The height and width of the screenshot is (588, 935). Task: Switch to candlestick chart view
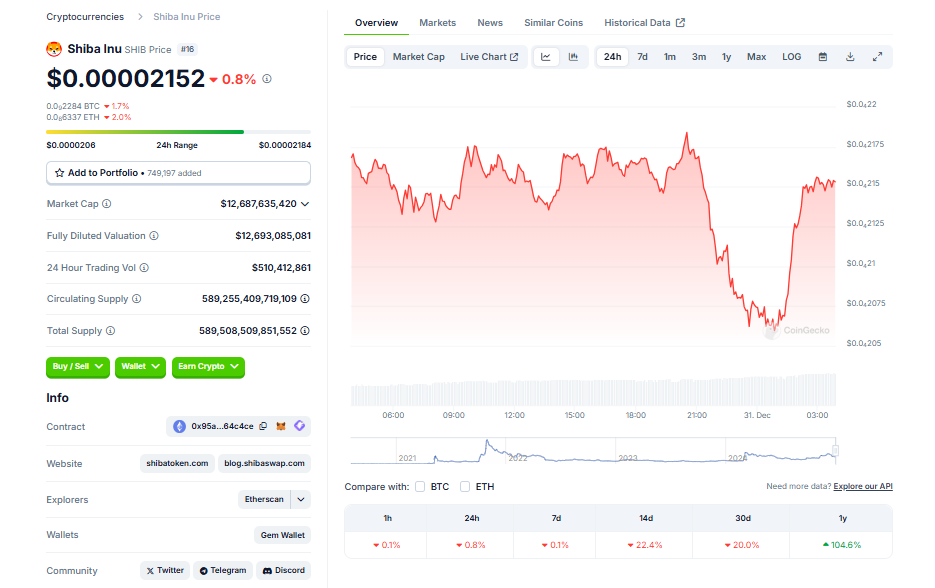click(x=573, y=57)
